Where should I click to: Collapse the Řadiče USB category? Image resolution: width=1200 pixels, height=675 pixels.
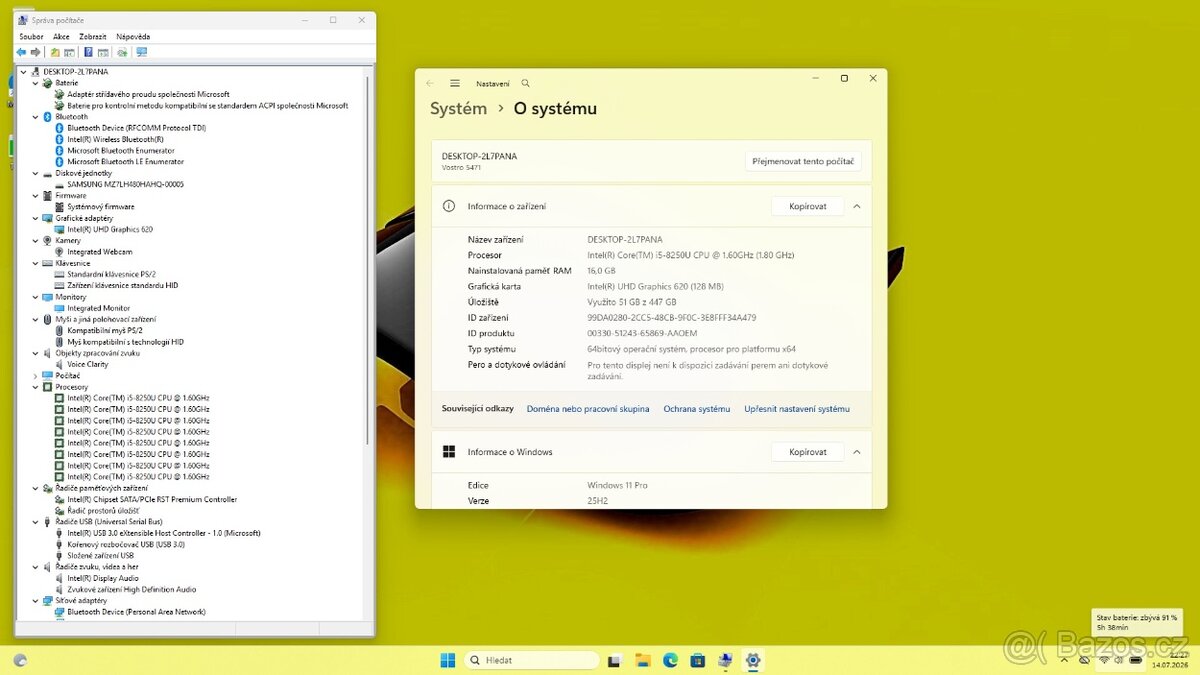36,522
